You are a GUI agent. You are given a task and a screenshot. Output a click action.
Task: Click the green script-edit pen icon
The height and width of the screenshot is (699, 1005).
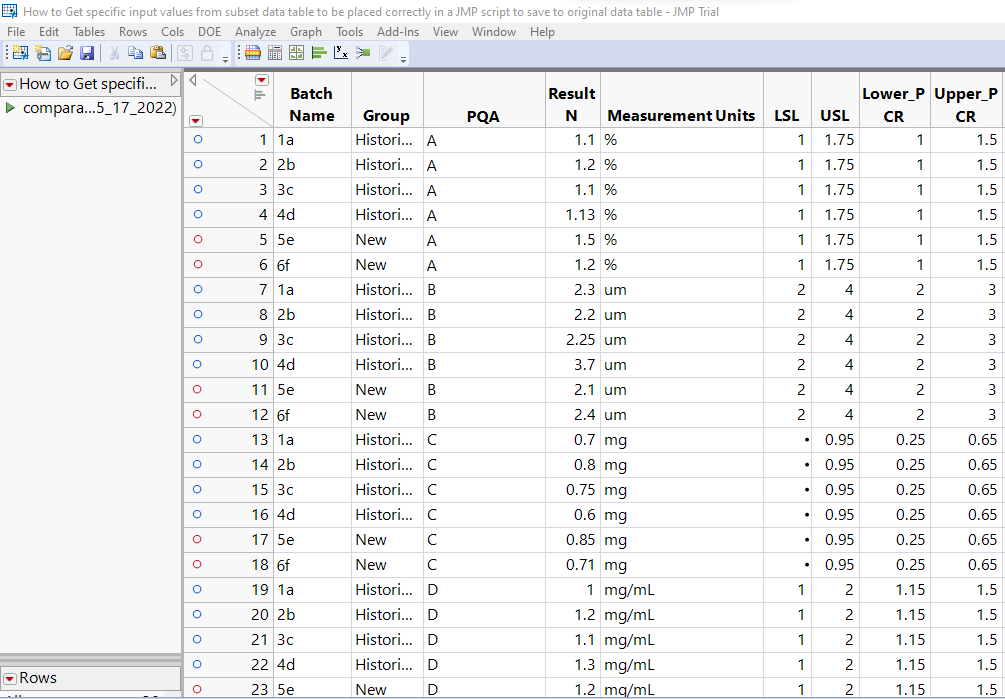click(387, 53)
